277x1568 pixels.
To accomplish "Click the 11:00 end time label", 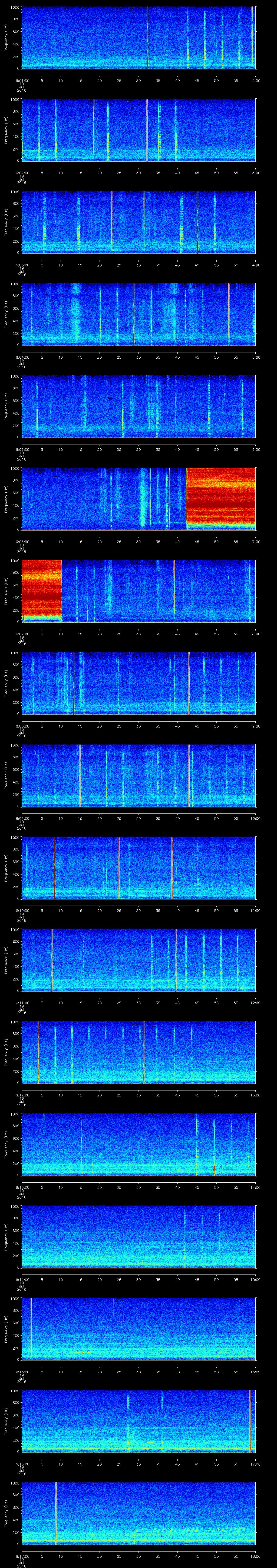I will click(x=256, y=910).
